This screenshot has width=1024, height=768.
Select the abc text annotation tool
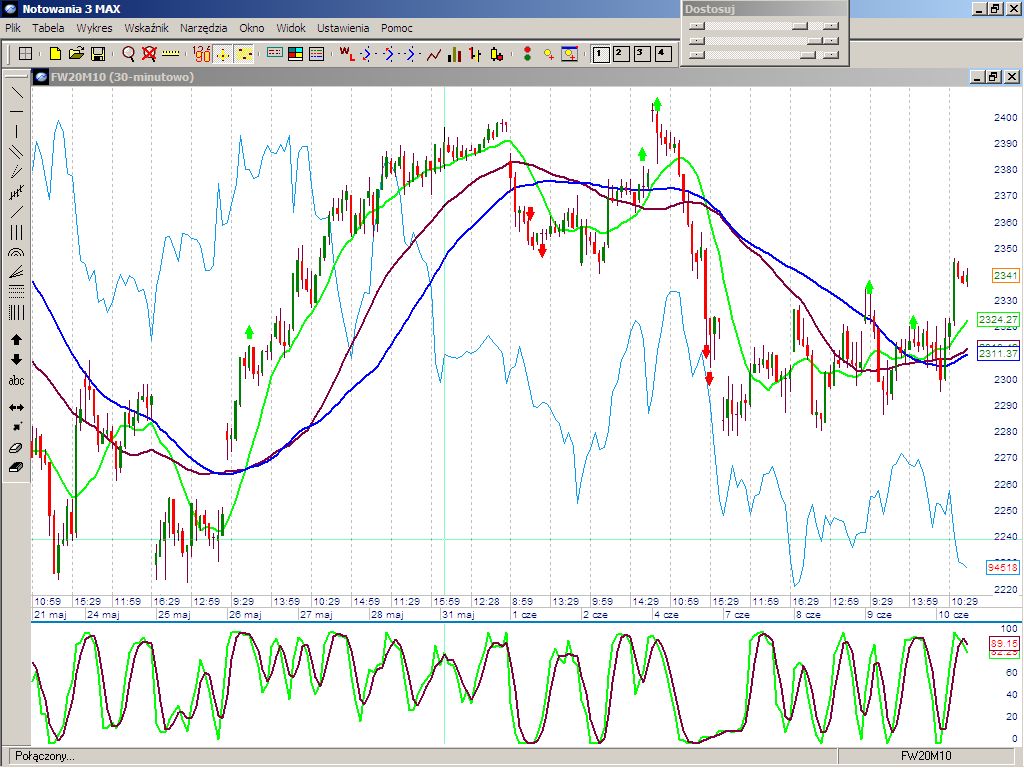pyautogui.click(x=16, y=381)
